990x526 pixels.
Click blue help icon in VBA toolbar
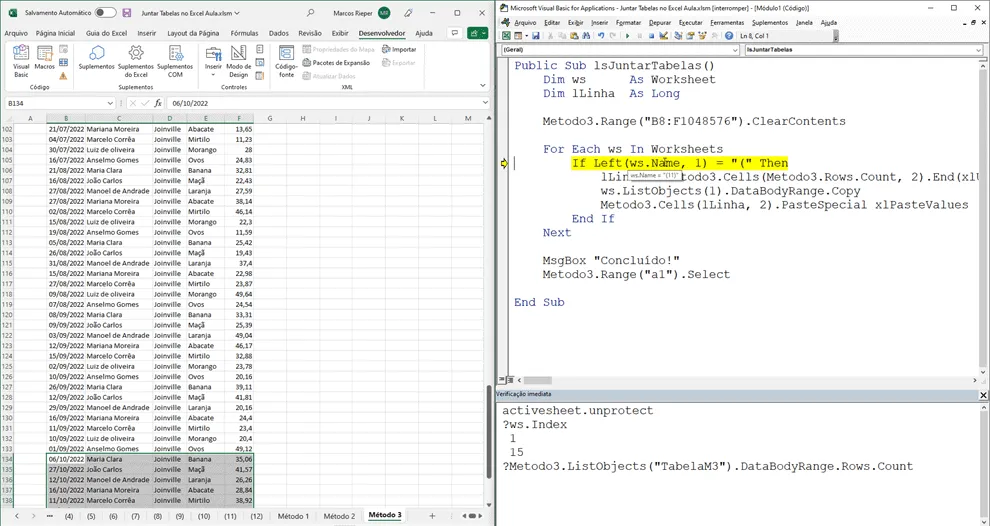click(x=729, y=36)
